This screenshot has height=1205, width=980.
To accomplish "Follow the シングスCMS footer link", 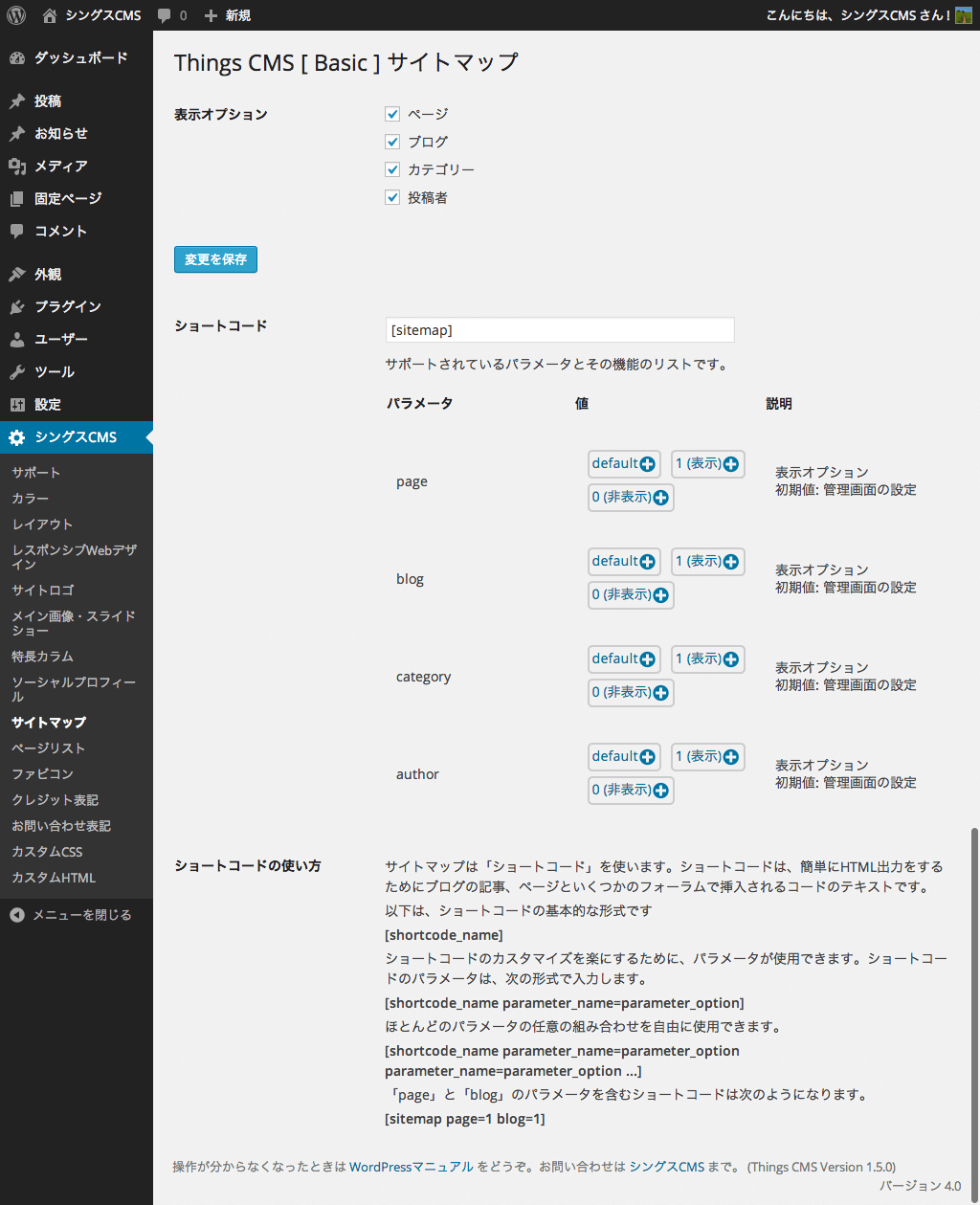I will [x=667, y=1167].
